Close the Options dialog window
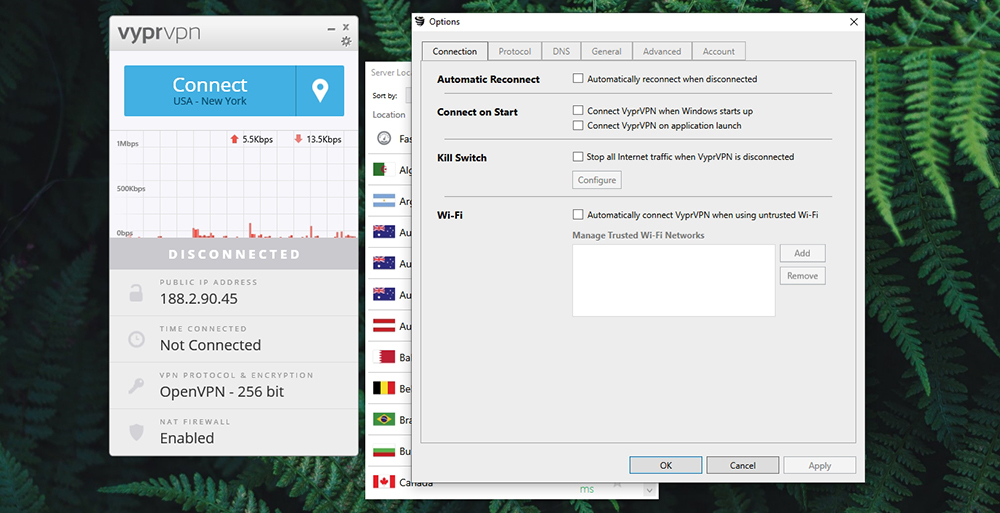 853,22
